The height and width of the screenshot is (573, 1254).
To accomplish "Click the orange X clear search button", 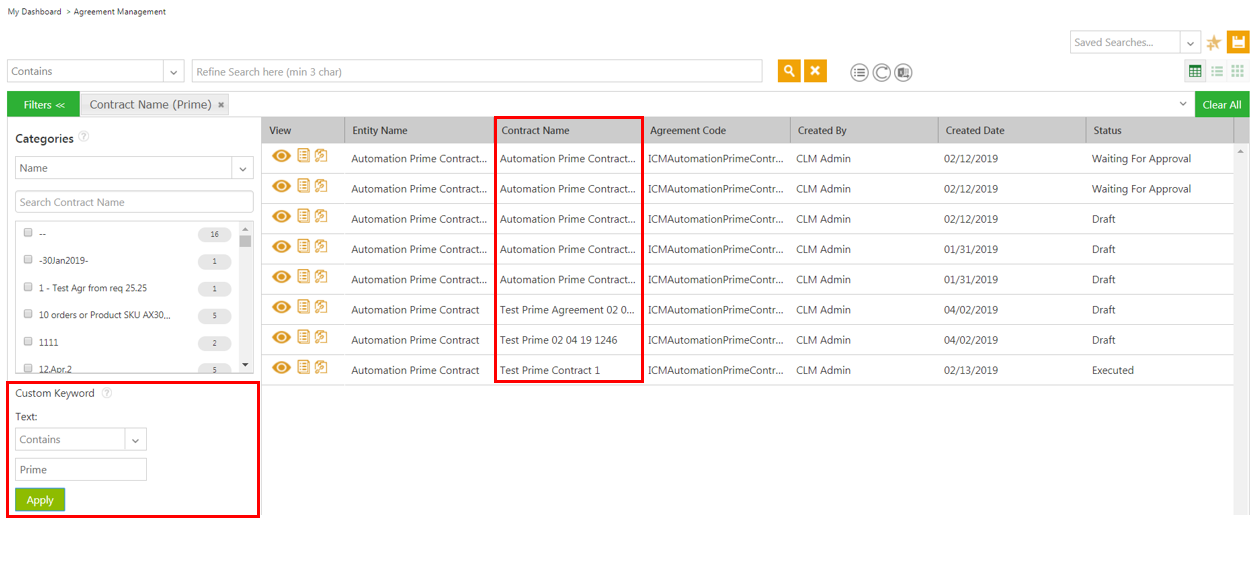I will [816, 71].
